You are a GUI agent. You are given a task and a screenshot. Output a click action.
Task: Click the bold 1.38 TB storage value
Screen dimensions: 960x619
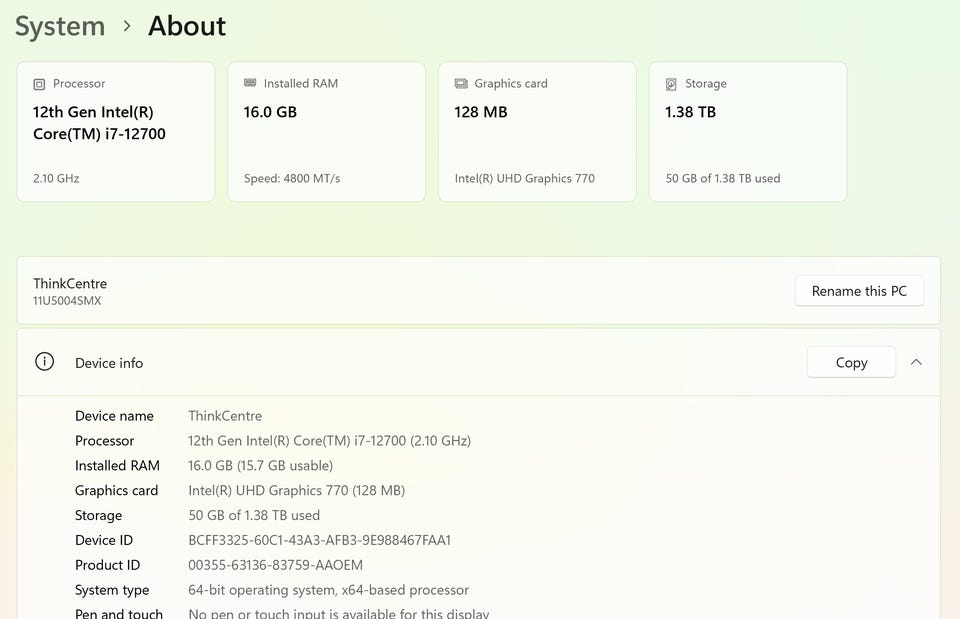click(691, 112)
